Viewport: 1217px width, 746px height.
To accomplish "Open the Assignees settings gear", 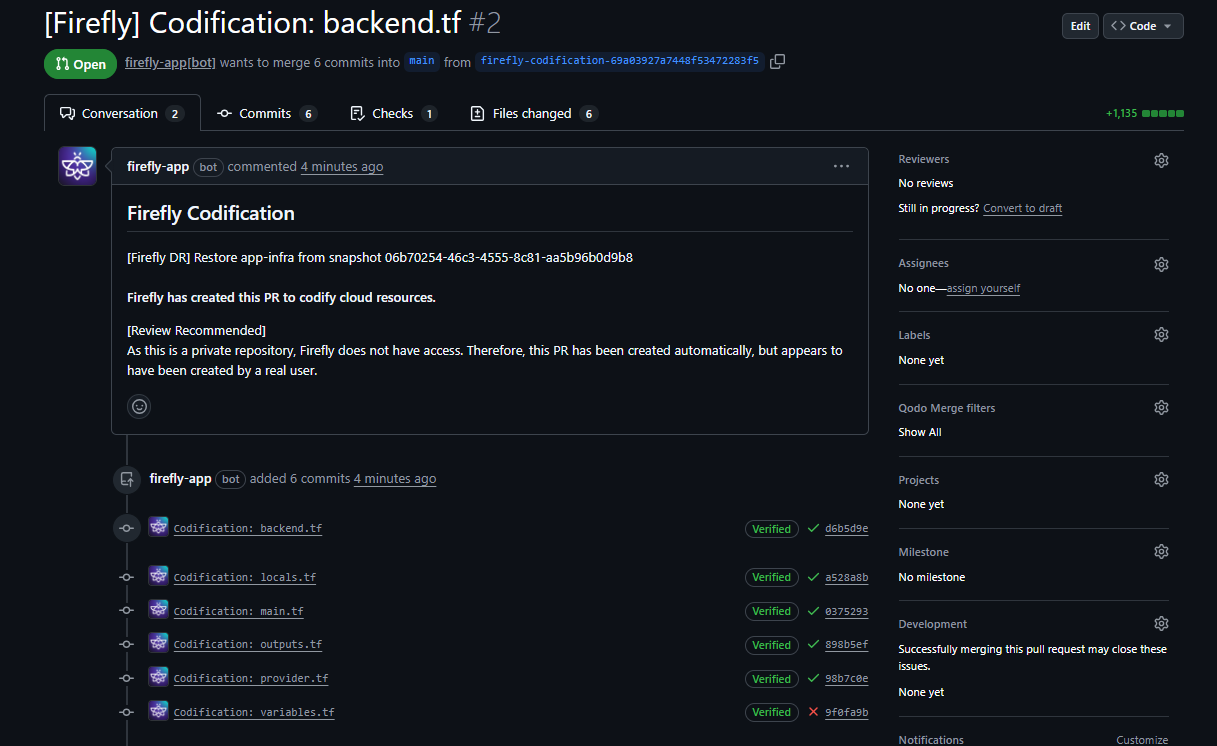I will tap(1161, 264).
